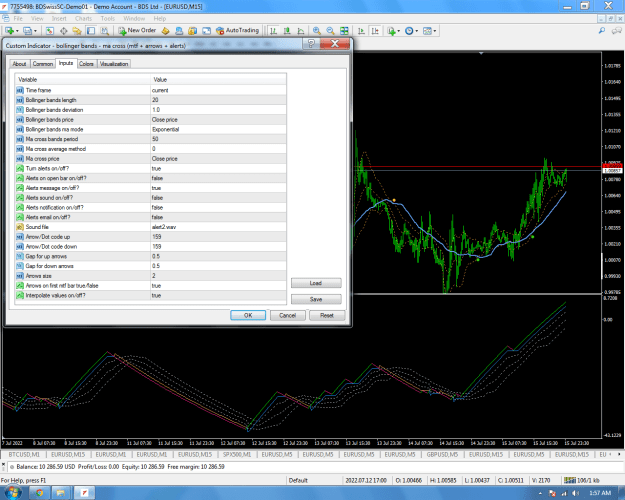
Task: Toggle the Market Watch window icon
Action: point(50,31)
